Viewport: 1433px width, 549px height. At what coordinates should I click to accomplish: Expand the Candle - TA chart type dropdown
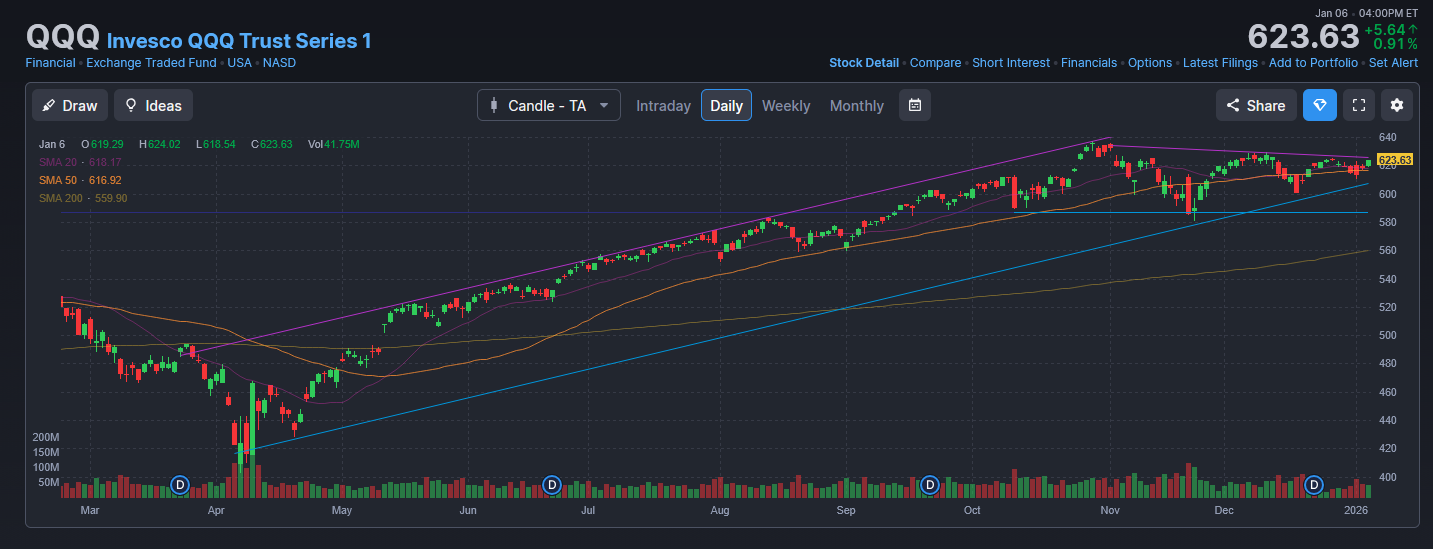pyautogui.click(x=549, y=105)
